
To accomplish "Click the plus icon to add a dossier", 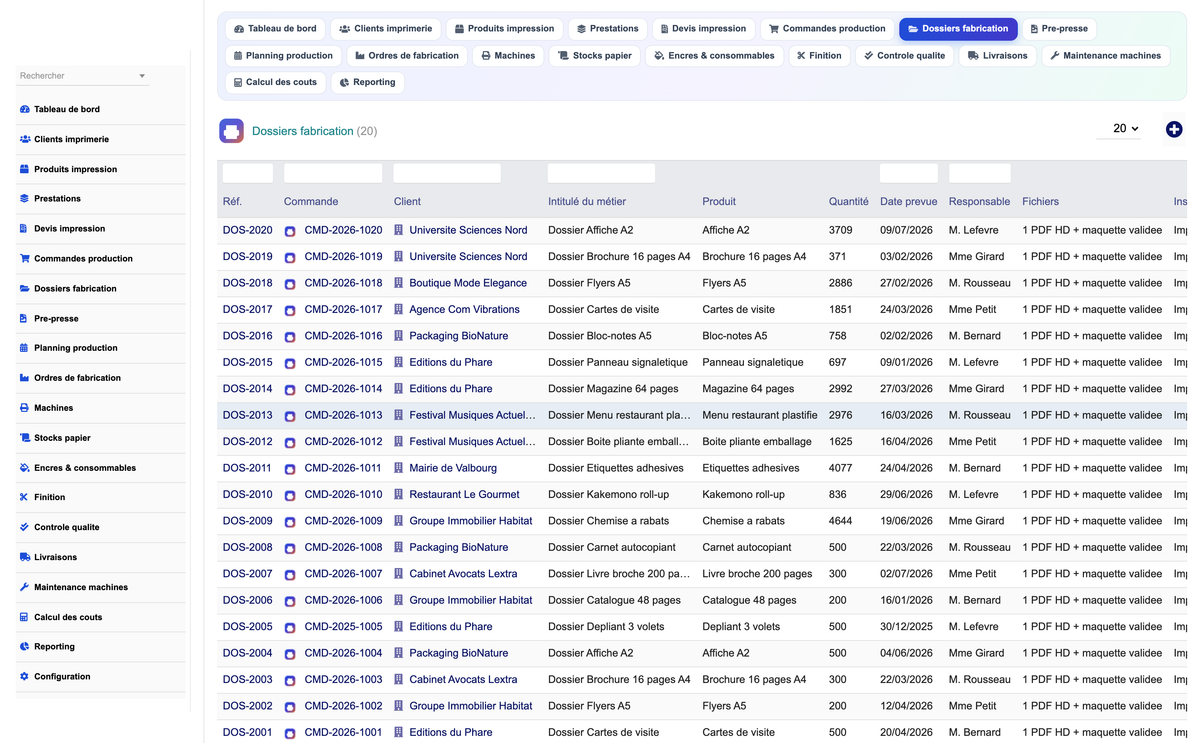I will tap(1174, 129).
